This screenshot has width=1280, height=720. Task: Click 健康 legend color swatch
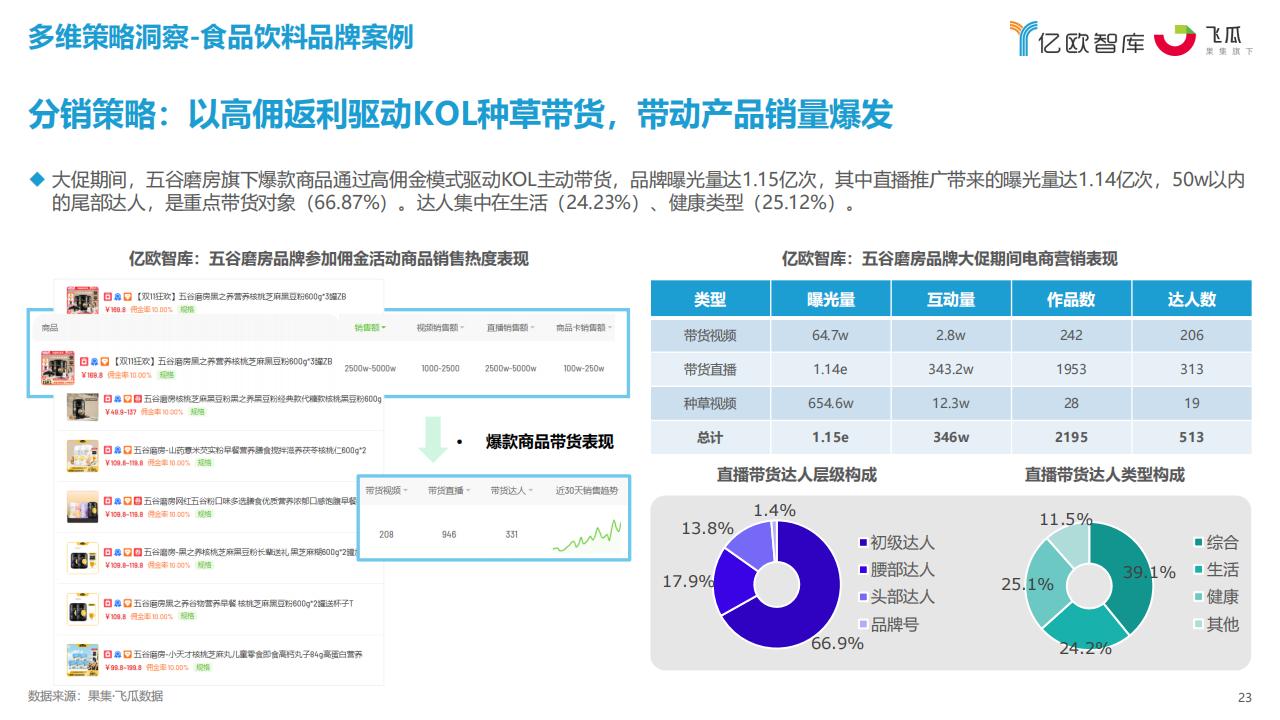click(1199, 597)
